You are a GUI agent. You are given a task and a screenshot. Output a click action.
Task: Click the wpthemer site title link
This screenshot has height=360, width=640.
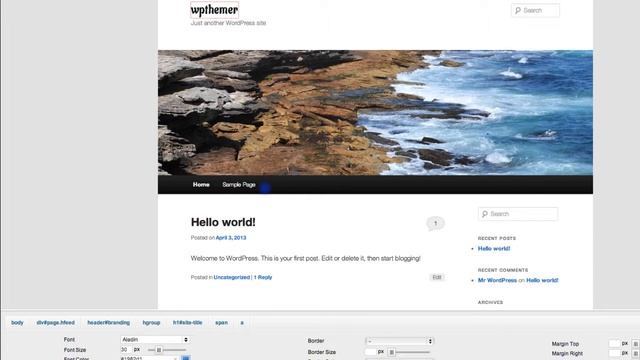[214, 10]
